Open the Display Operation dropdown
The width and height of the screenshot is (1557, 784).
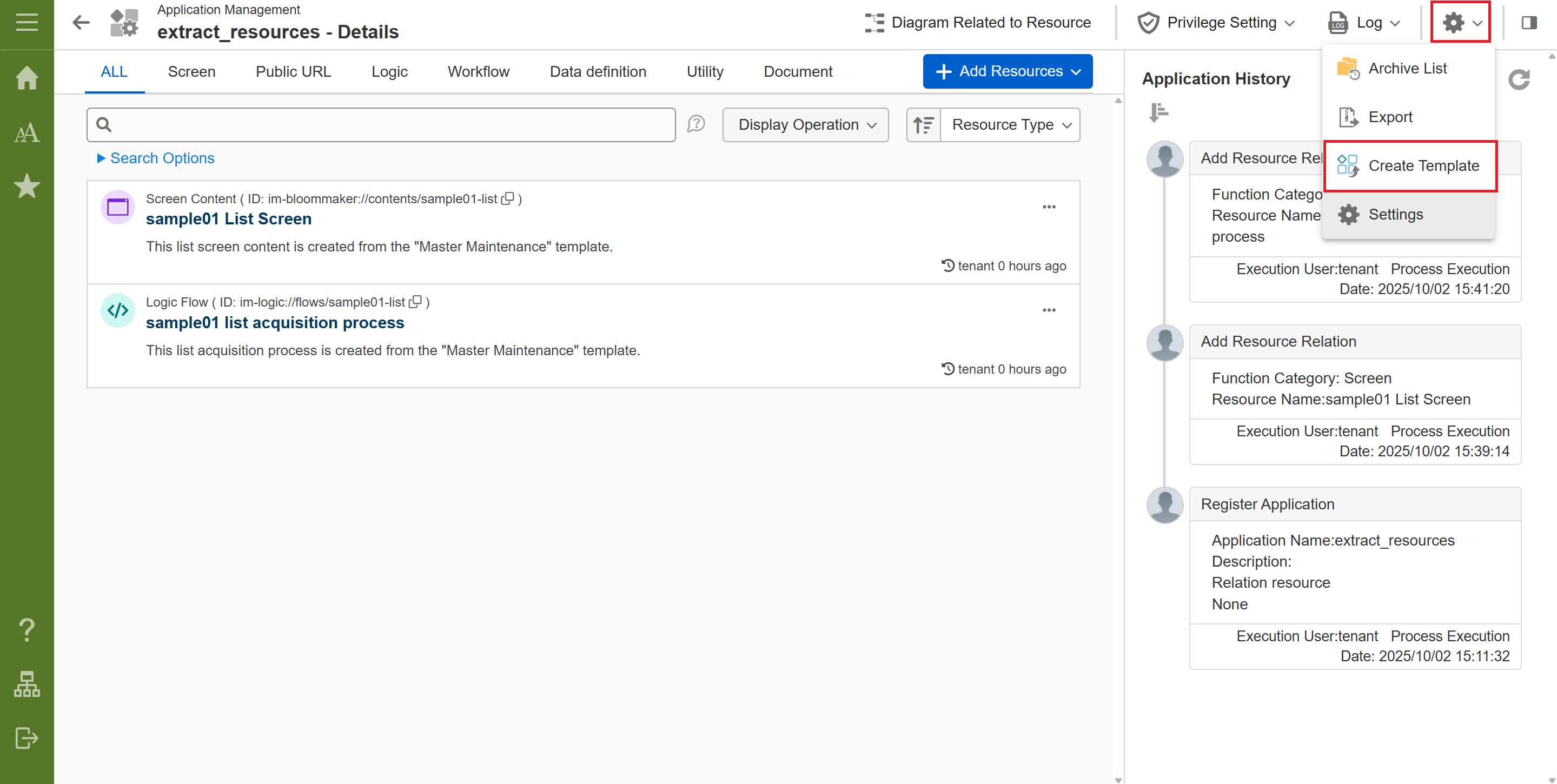click(805, 125)
